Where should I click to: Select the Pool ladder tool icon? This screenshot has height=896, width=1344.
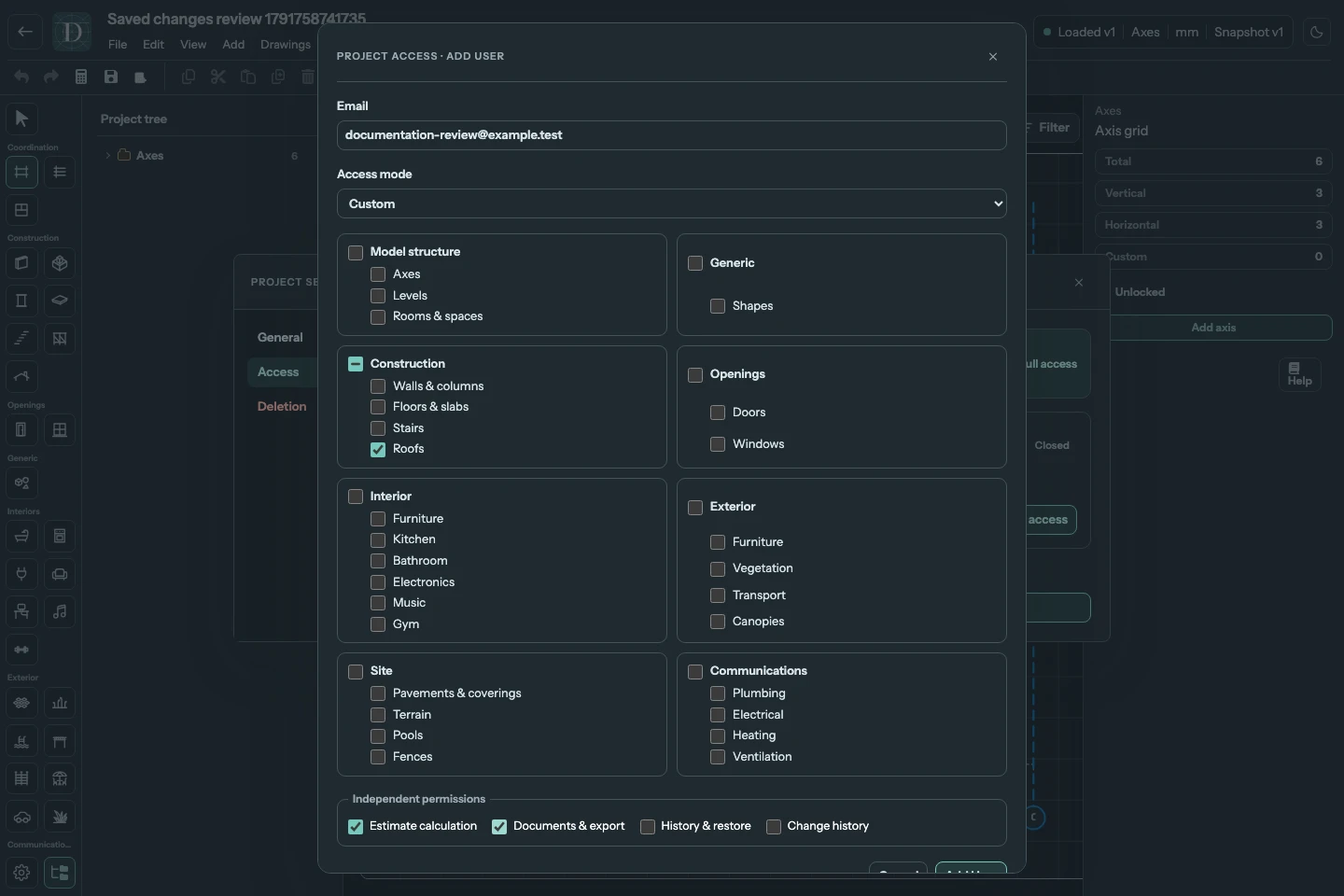(21, 741)
